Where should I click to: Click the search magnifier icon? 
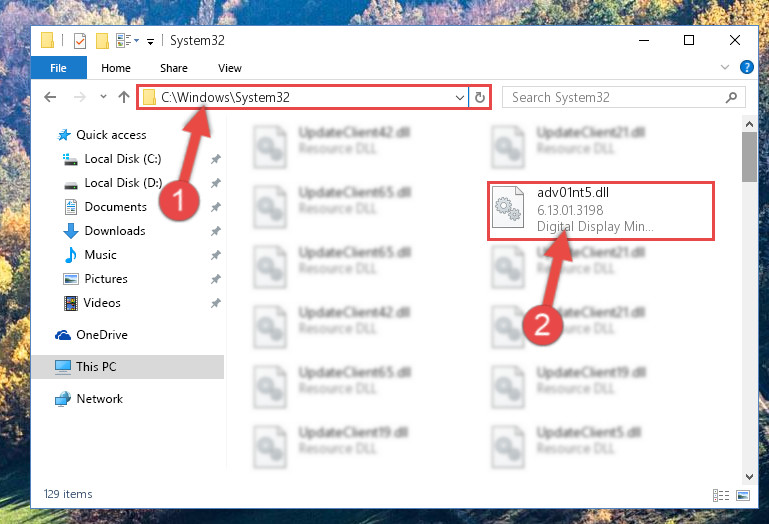point(731,97)
